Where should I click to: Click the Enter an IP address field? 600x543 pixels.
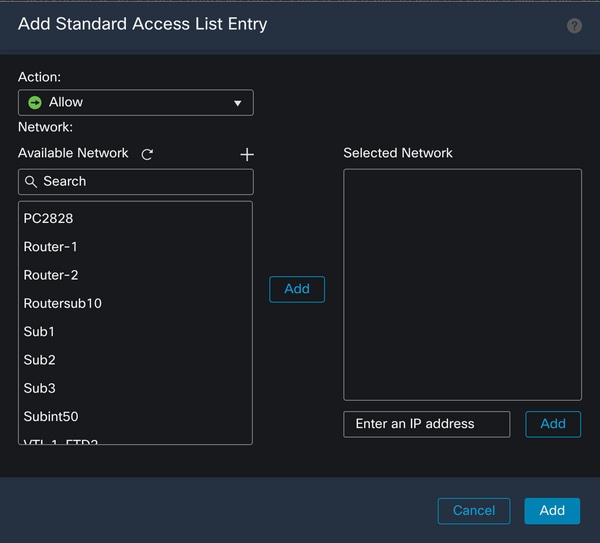tap(427, 424)
